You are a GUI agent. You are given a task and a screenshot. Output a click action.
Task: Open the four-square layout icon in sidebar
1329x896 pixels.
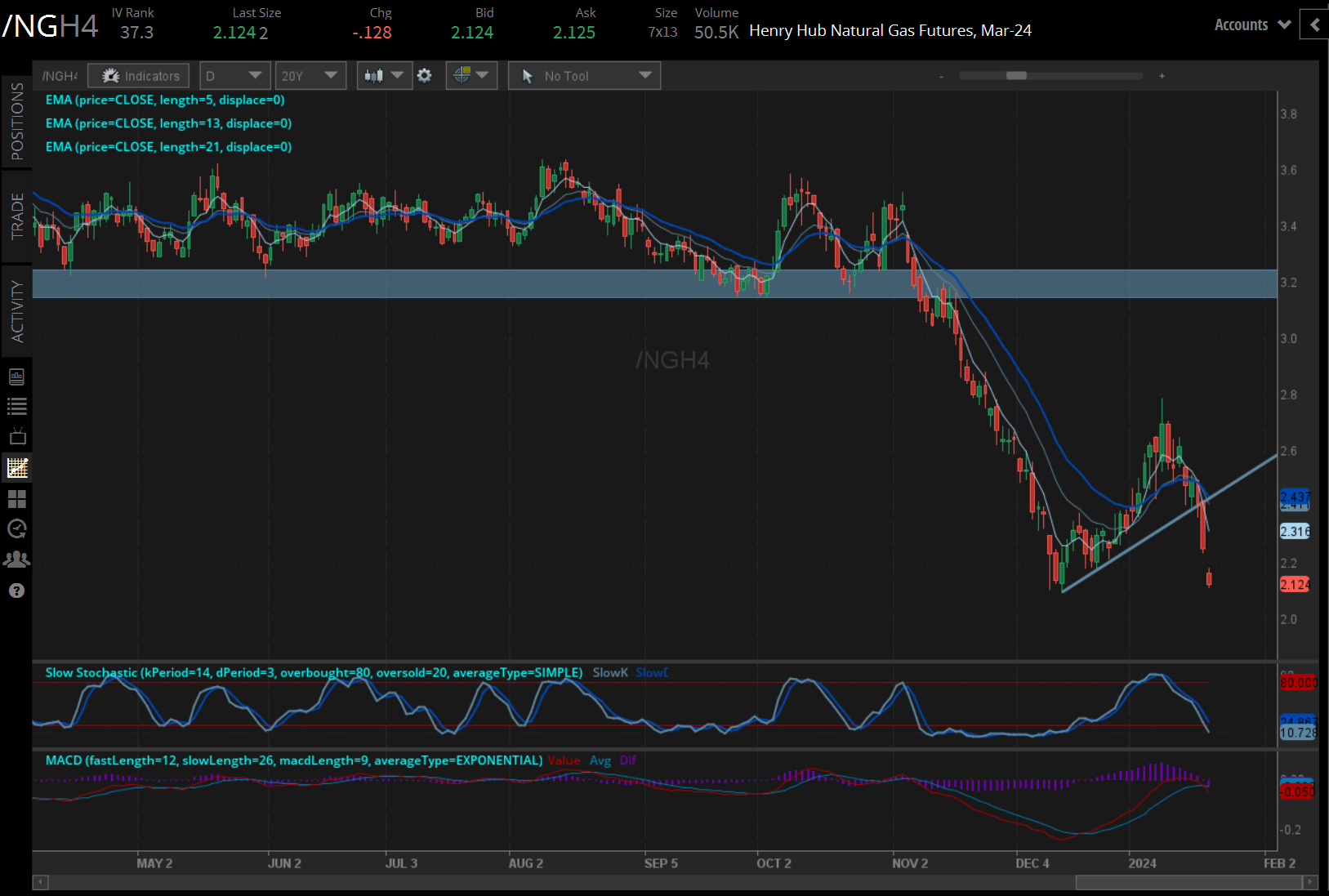coord(16,498)
